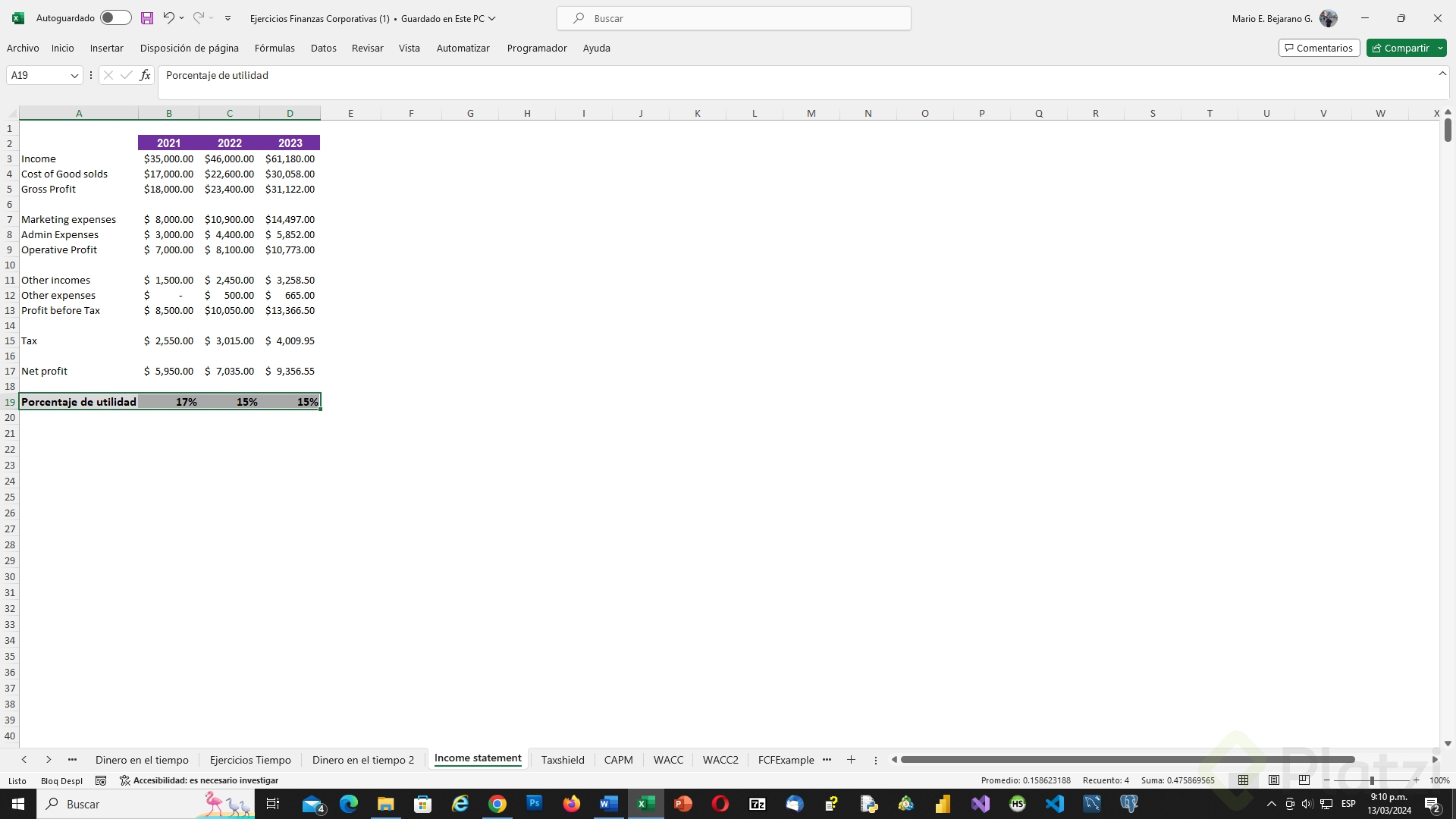Click the Buscar search field at top
This screenshot has height=819, width=1456.
[733, 18]
